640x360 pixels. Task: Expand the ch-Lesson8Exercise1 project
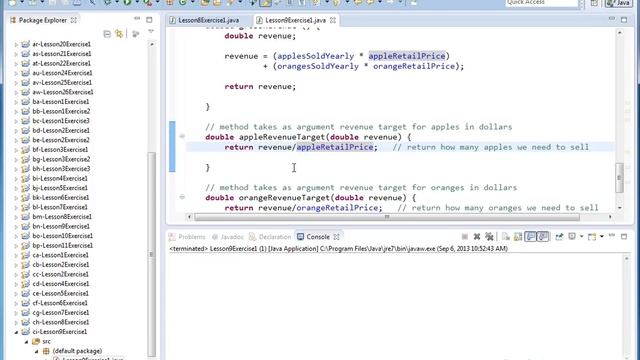[16, 322]
